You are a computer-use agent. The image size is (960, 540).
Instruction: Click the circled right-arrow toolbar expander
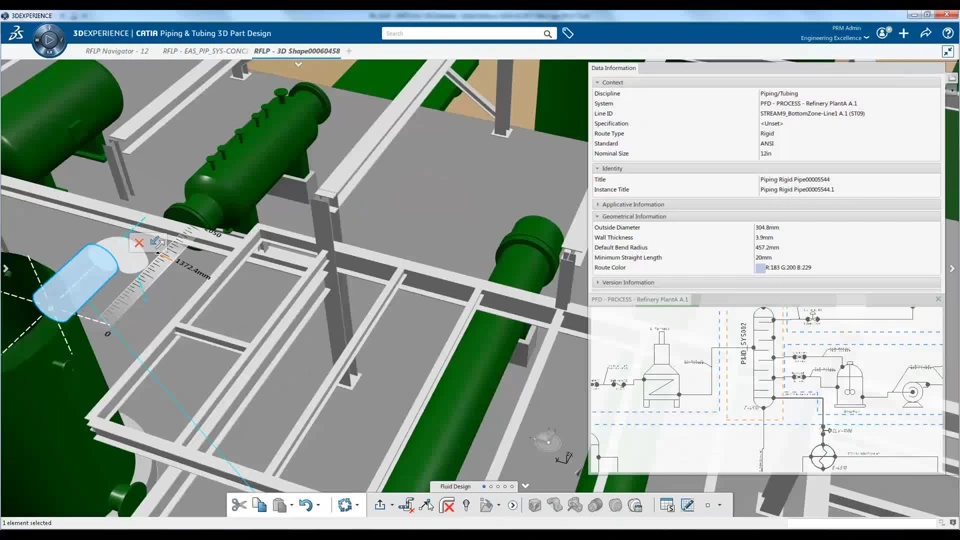point(513,505)
